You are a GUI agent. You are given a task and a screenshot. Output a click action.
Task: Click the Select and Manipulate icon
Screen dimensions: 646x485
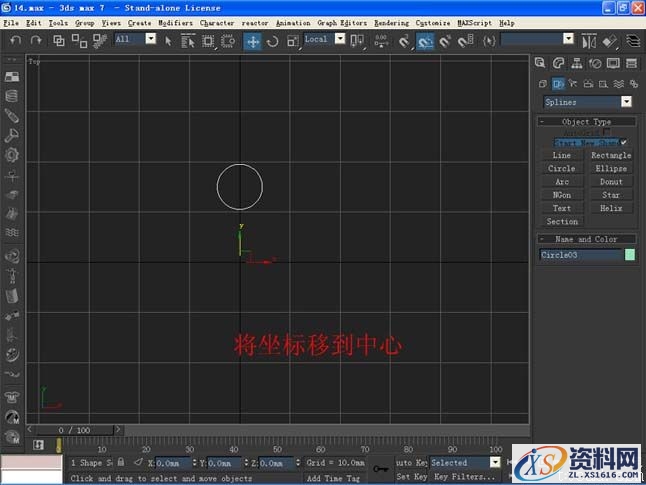382,40
